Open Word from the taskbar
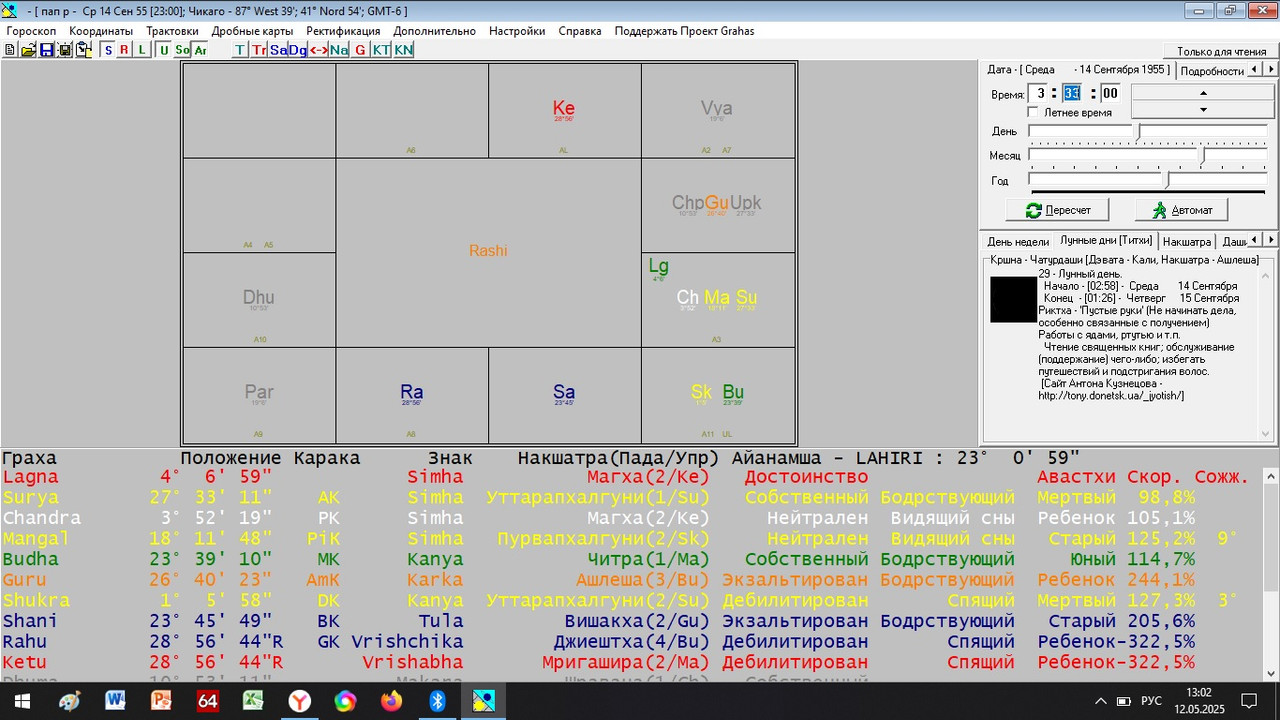 (115, 701)
